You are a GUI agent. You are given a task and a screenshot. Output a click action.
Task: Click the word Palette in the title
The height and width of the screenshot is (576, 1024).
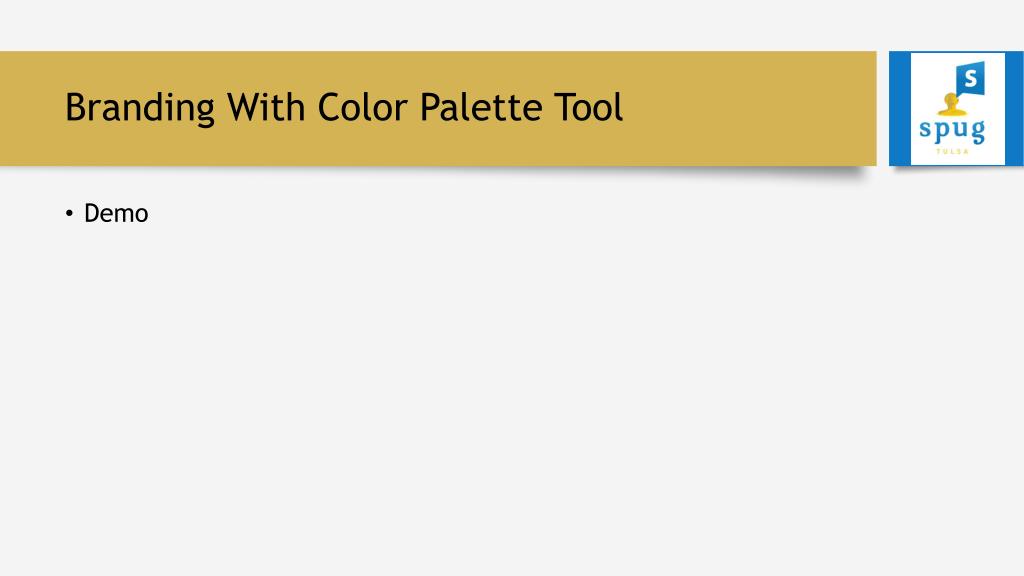click(x=480, y=106)
